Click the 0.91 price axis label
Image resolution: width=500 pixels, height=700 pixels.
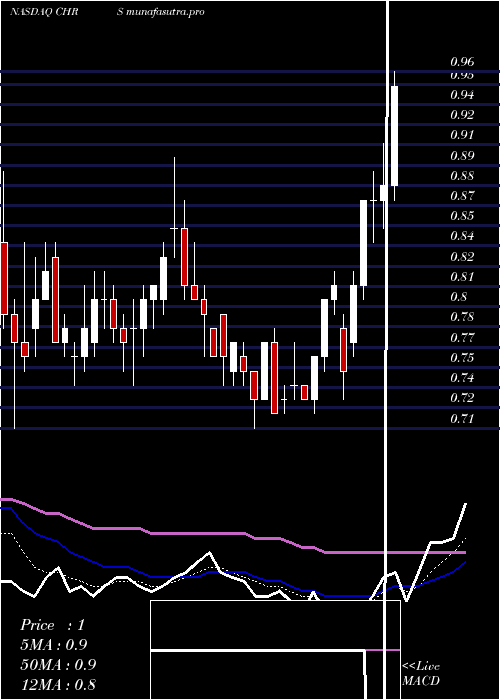click(462, 134)
